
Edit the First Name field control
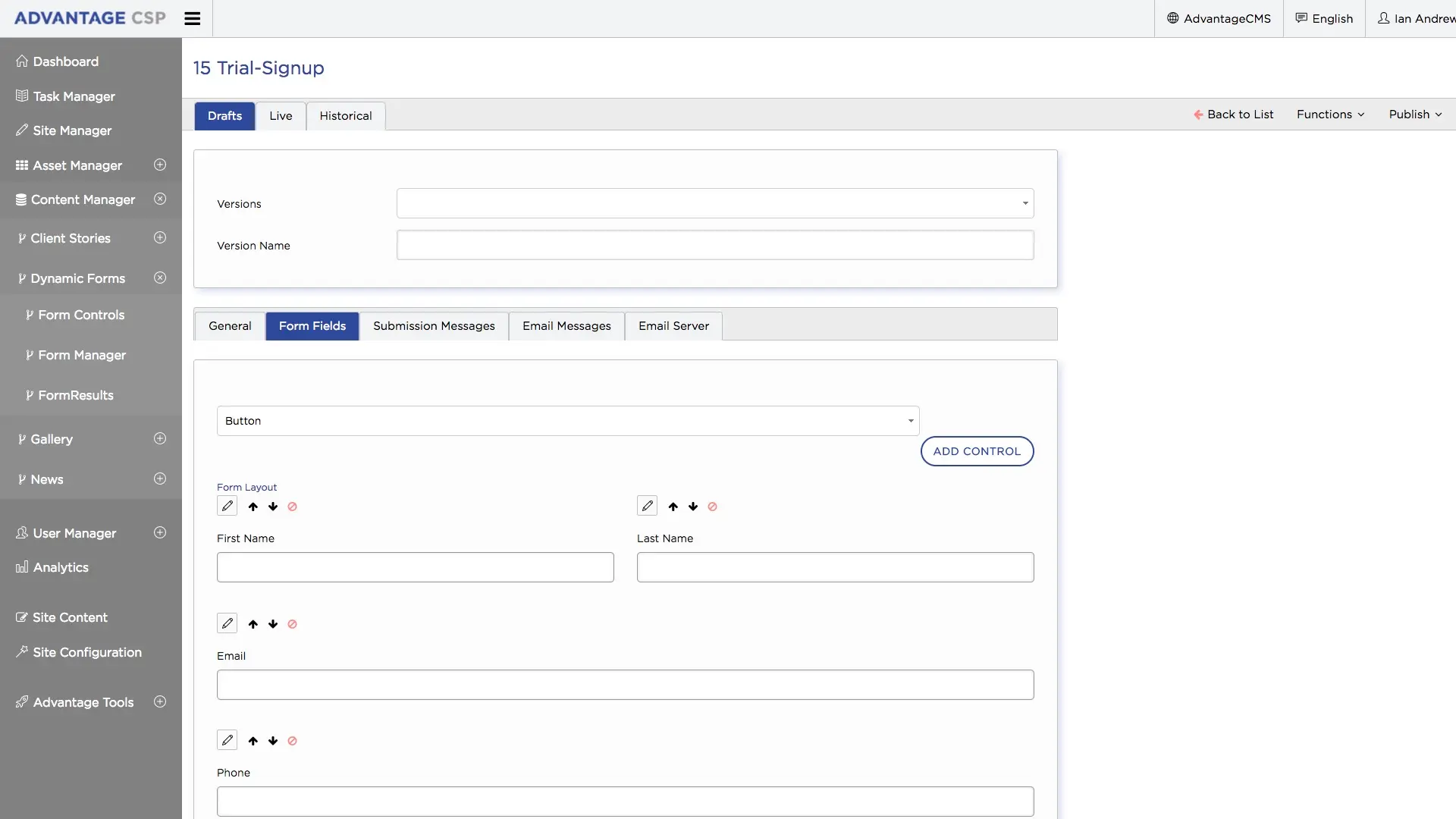[227, 506]
